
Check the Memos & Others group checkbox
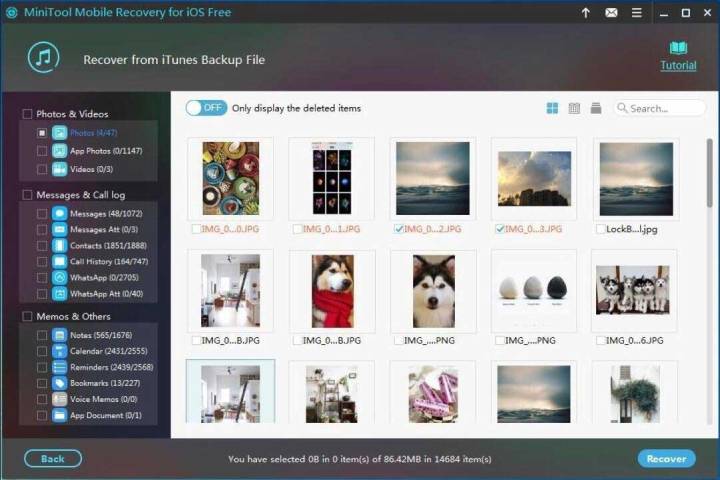[x=28, y=316]
